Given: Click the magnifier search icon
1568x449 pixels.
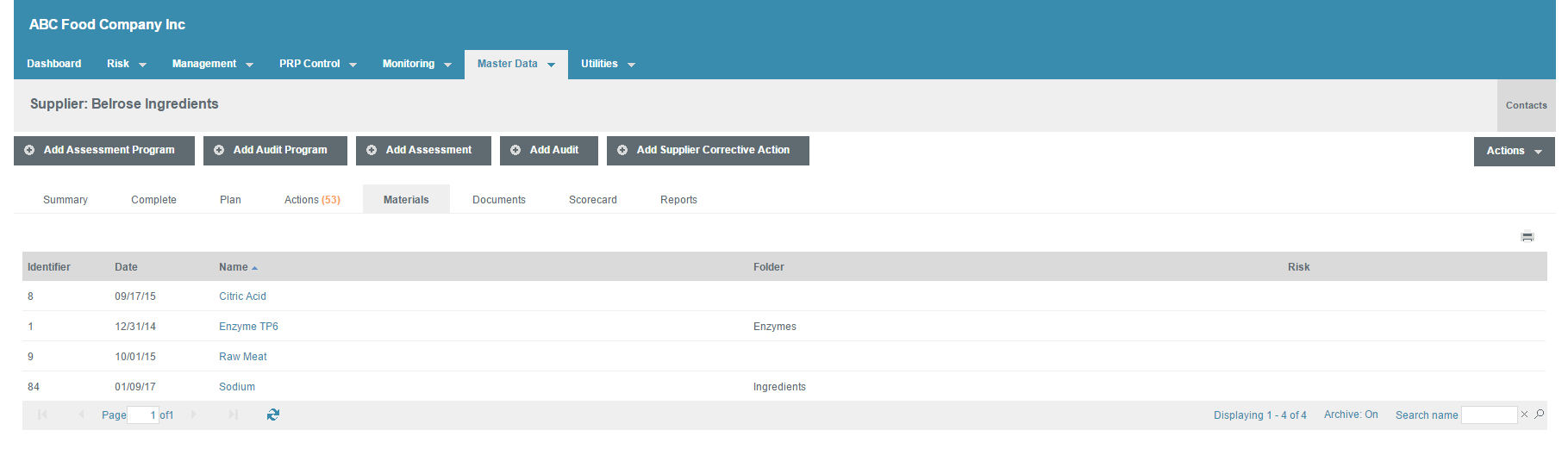Looking at the screenshot, I should coord(1540,415).
